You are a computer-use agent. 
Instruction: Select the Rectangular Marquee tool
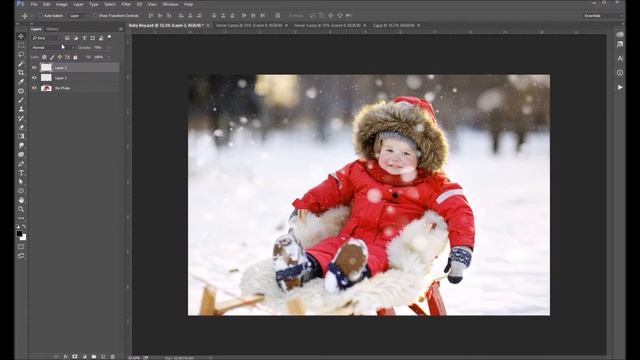[21, 45]
